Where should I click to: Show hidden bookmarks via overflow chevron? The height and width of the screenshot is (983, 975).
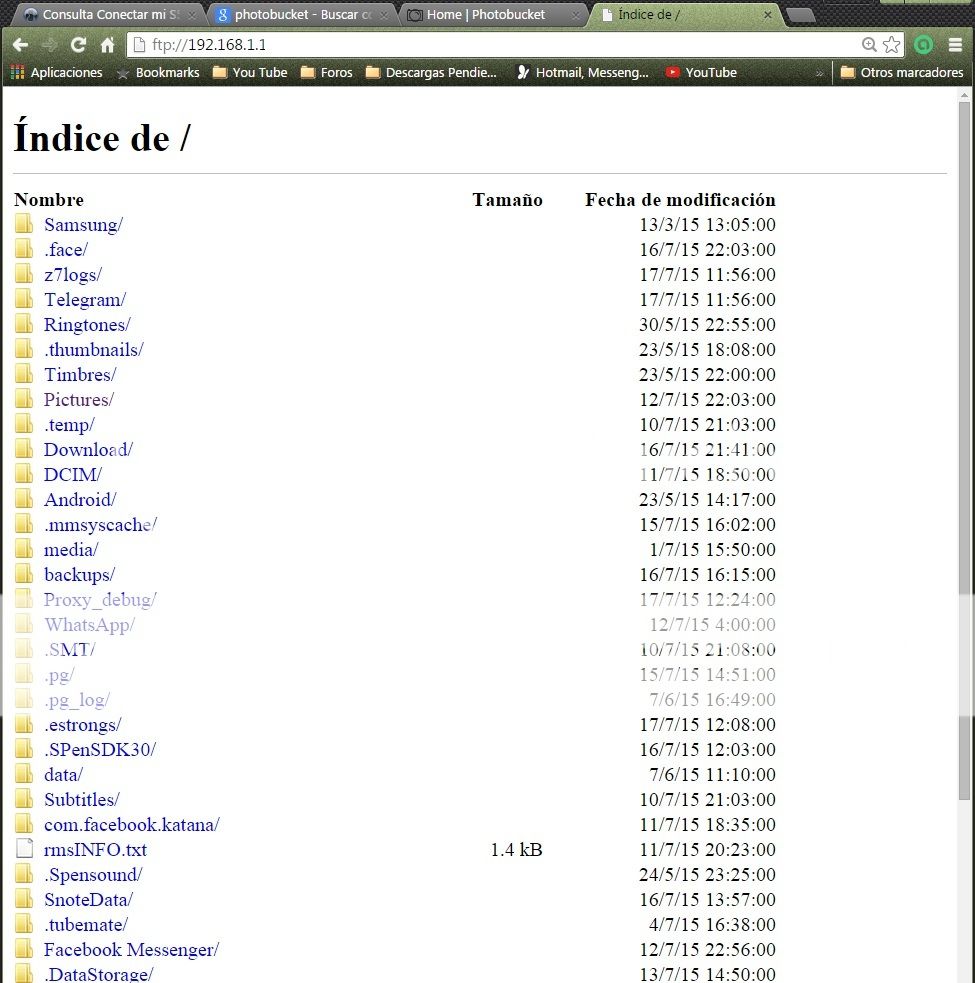(820, 72)
